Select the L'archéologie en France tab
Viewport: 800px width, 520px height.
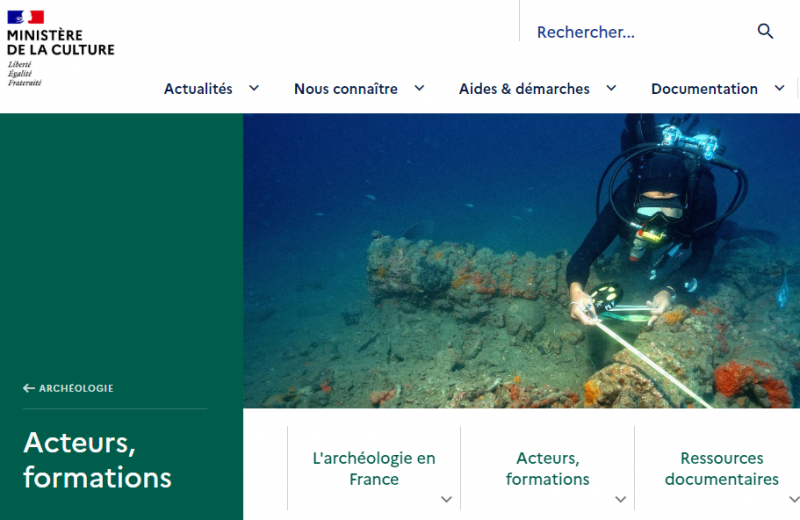[374, 468]
